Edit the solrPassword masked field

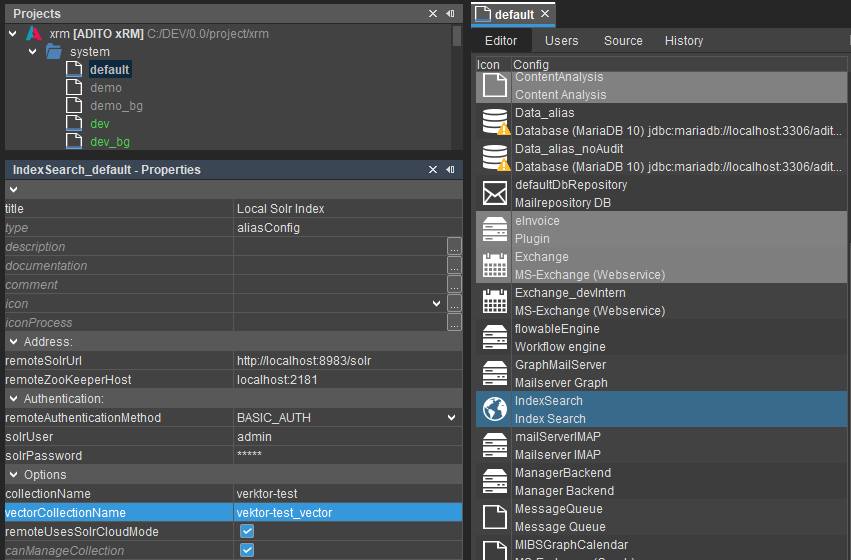click(x=348, y=455)
